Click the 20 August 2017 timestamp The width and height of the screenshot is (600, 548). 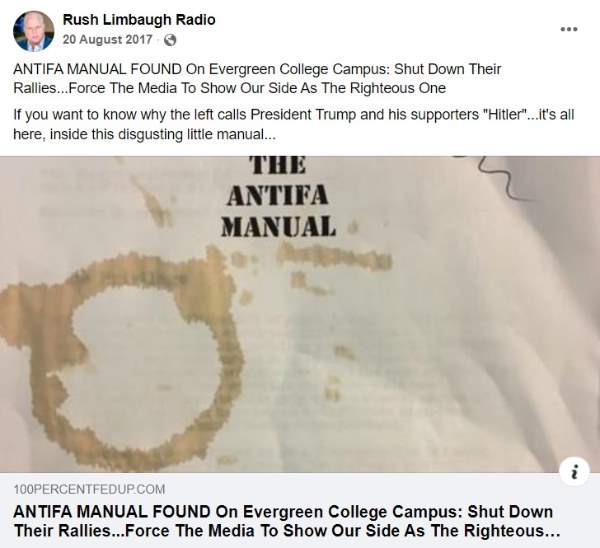pyautogui.click(x=108, y=39)
